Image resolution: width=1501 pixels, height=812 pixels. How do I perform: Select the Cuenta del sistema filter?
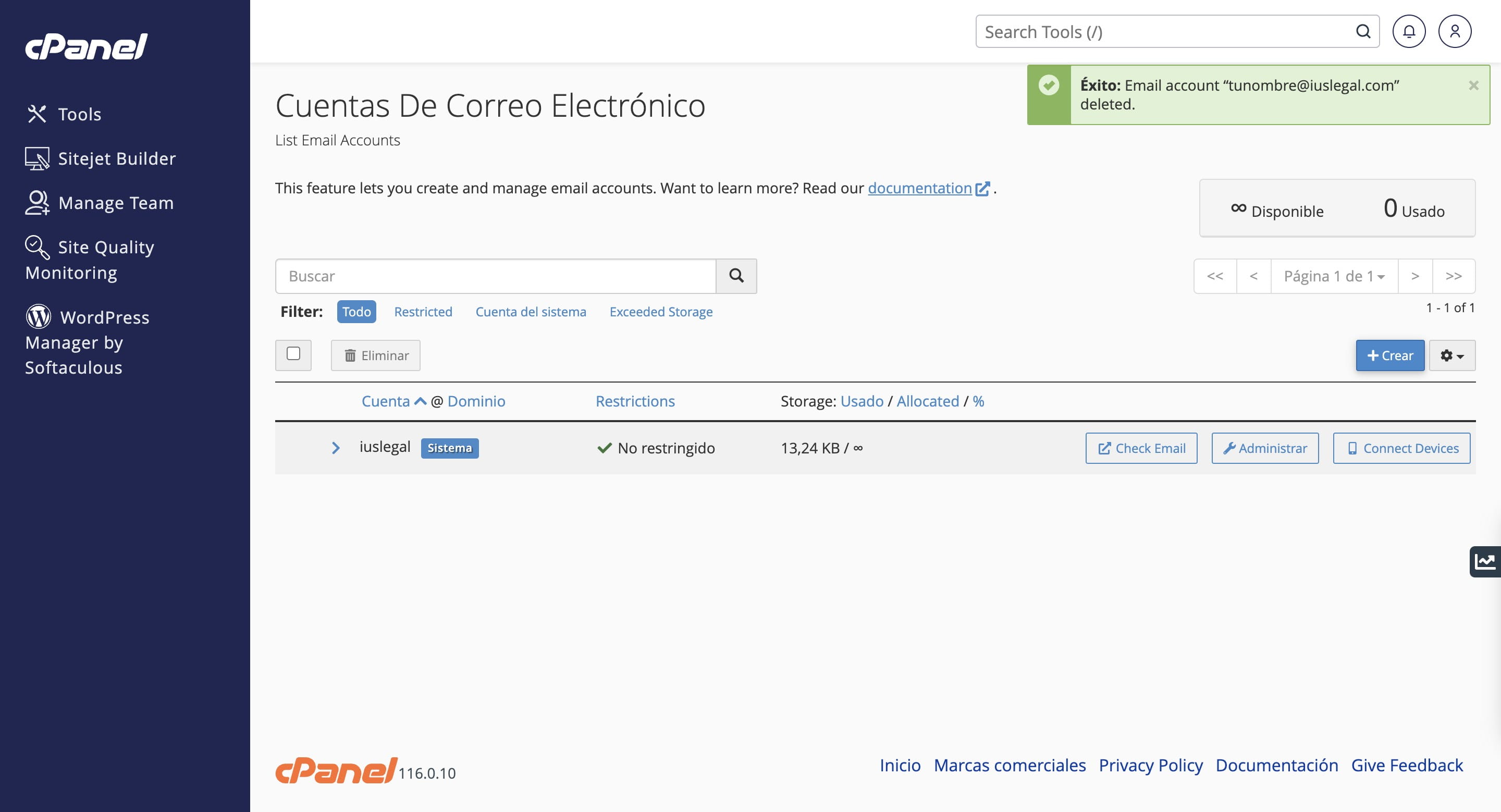click(x=531, y=312)
